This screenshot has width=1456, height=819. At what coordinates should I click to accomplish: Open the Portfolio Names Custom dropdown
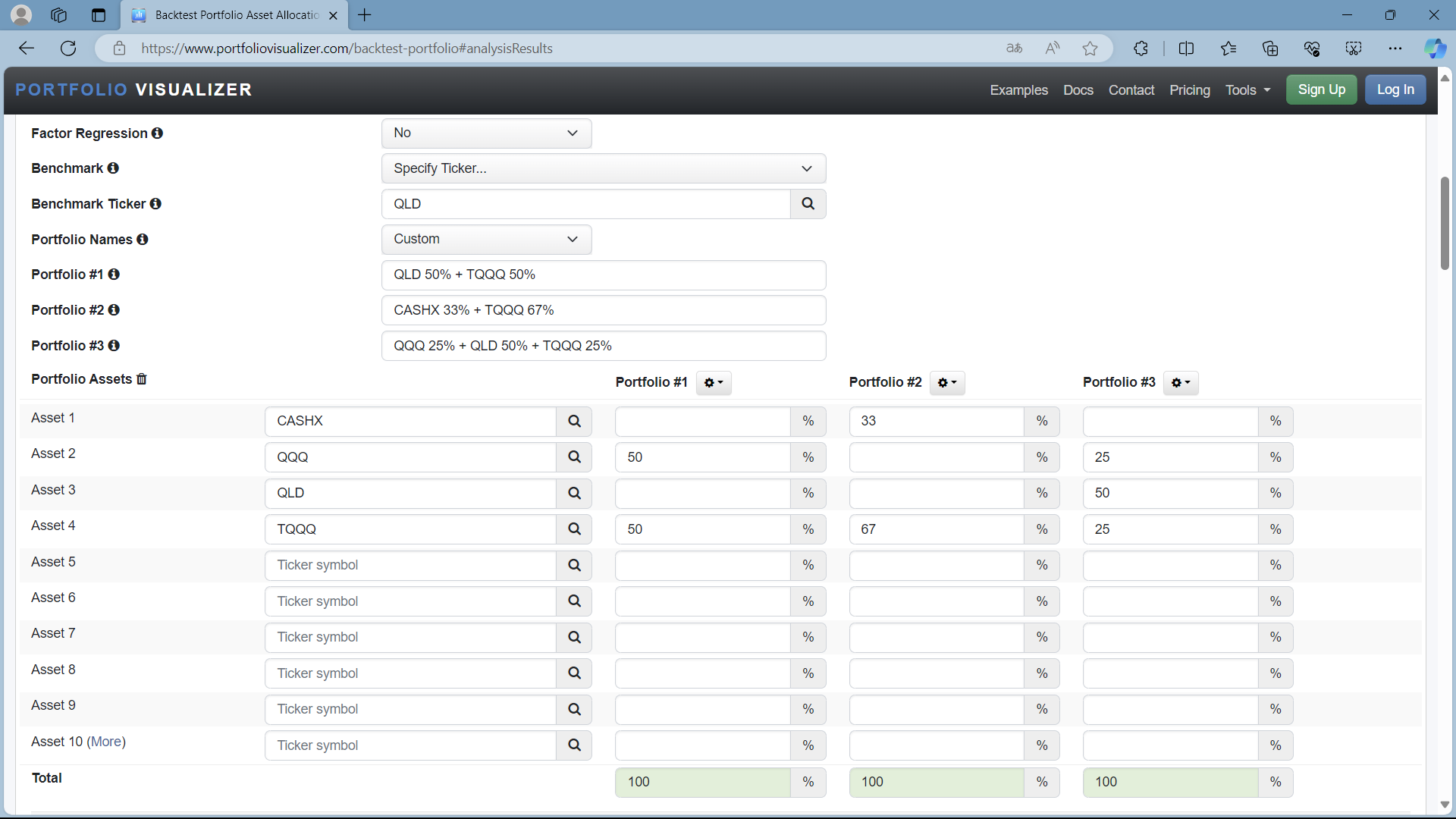coord(486,240)
